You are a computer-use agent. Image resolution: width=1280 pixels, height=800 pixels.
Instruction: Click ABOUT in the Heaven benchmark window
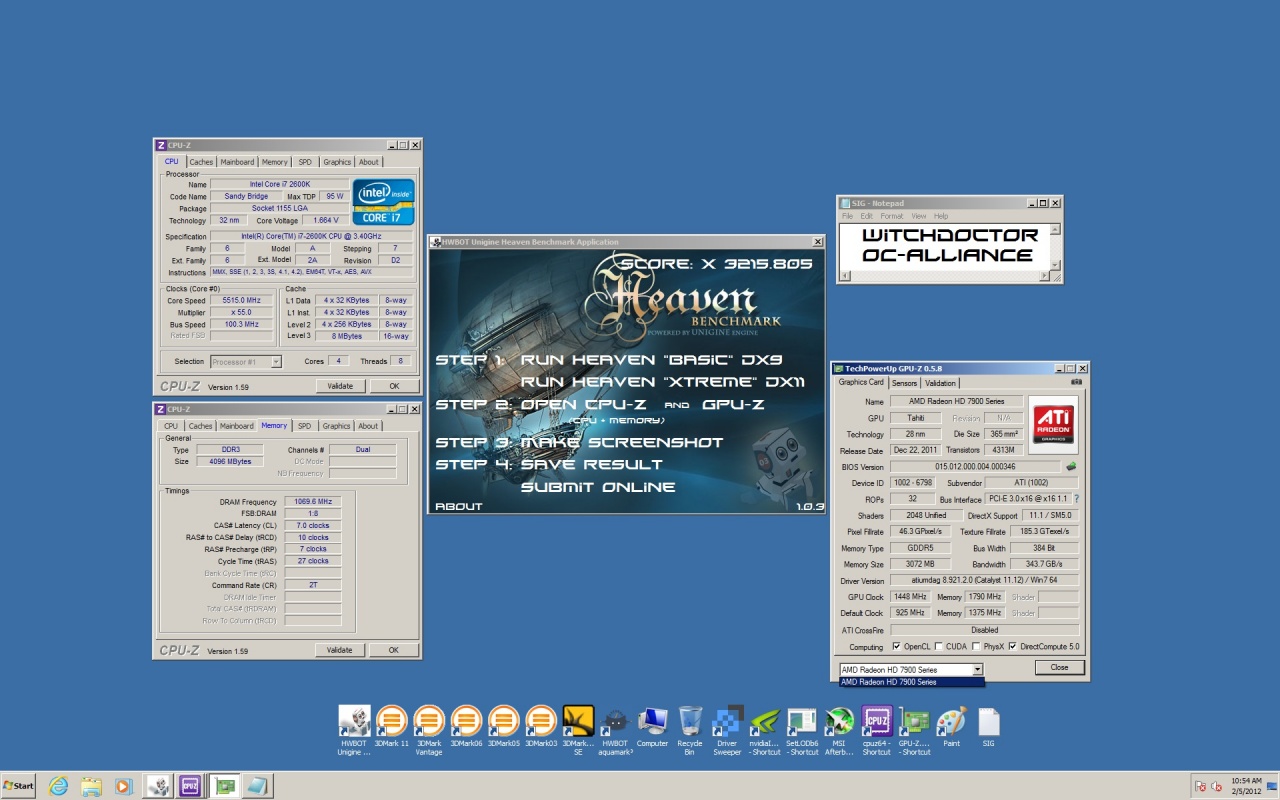pyautogui.click(x=459, y=506)
